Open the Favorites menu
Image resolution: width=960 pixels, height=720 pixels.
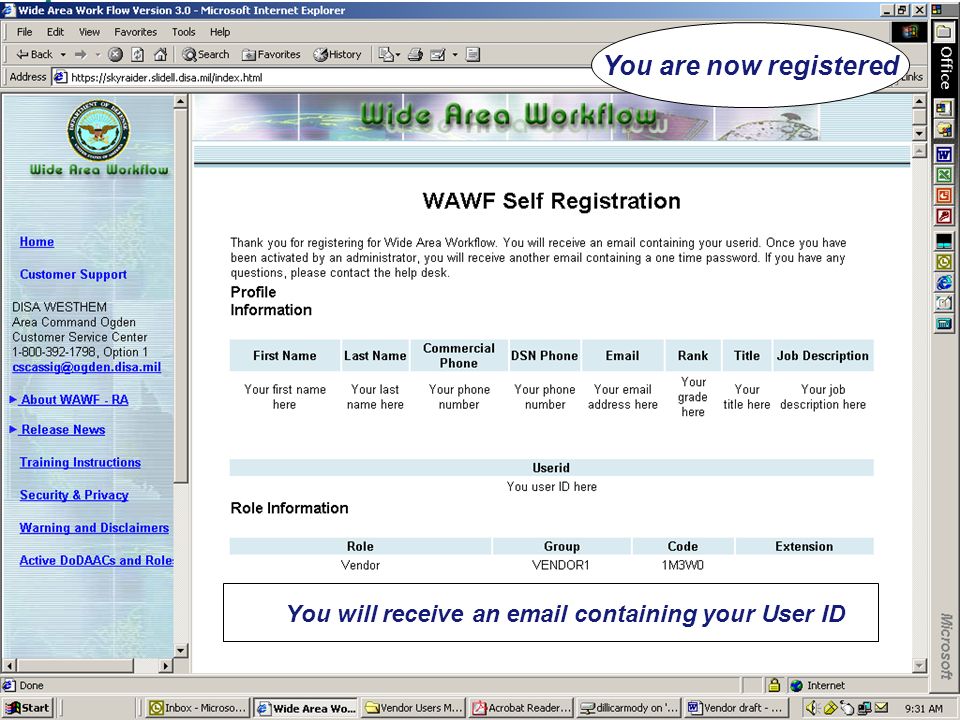(135, 32)
